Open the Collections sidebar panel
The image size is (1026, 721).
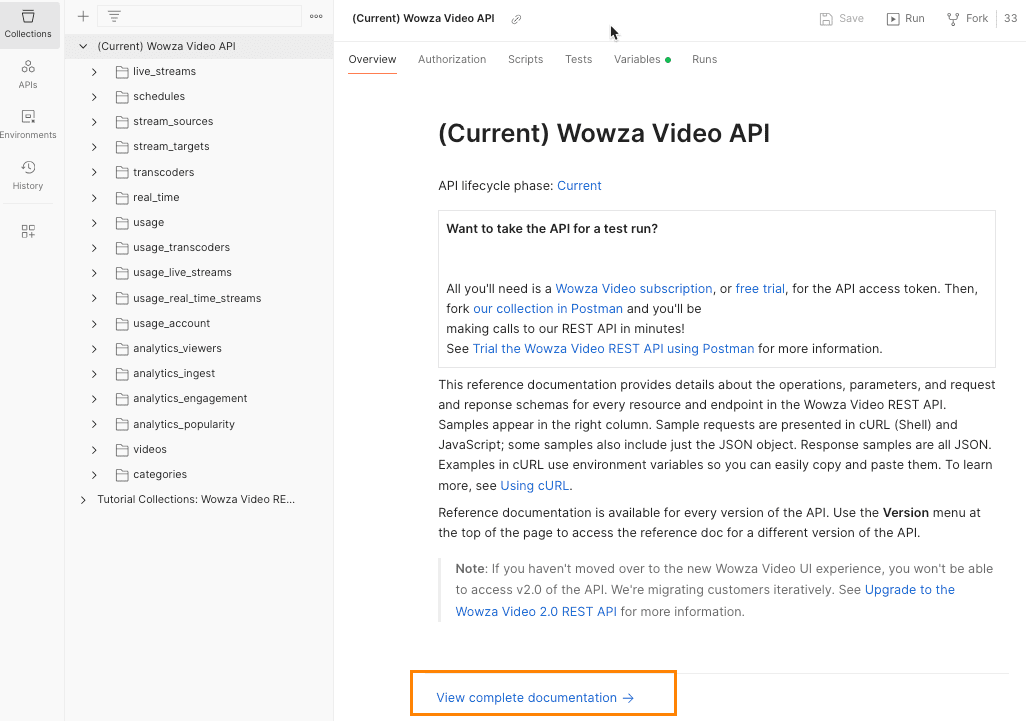coord(29,25)
